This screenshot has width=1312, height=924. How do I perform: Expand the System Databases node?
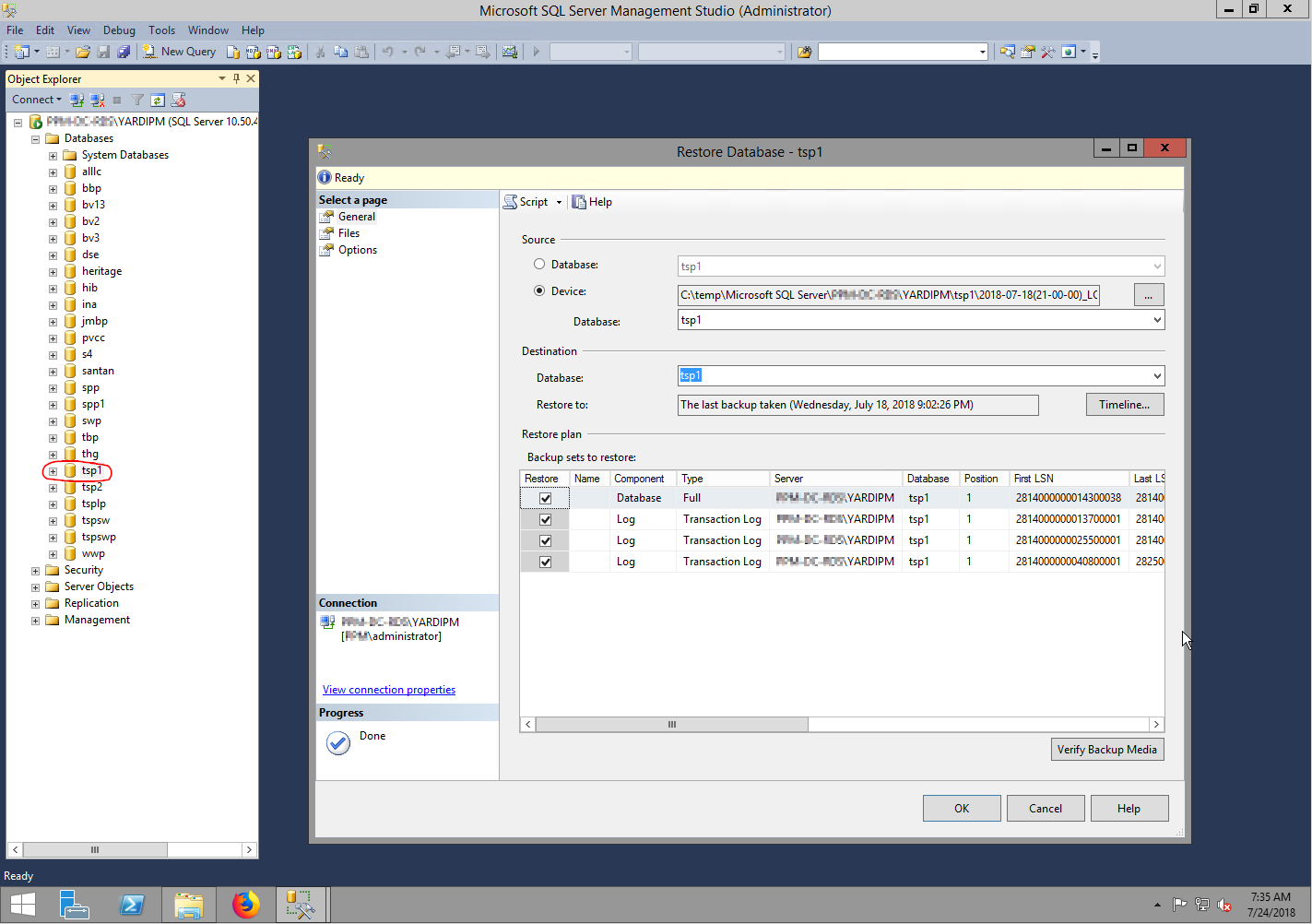(53, 156)
